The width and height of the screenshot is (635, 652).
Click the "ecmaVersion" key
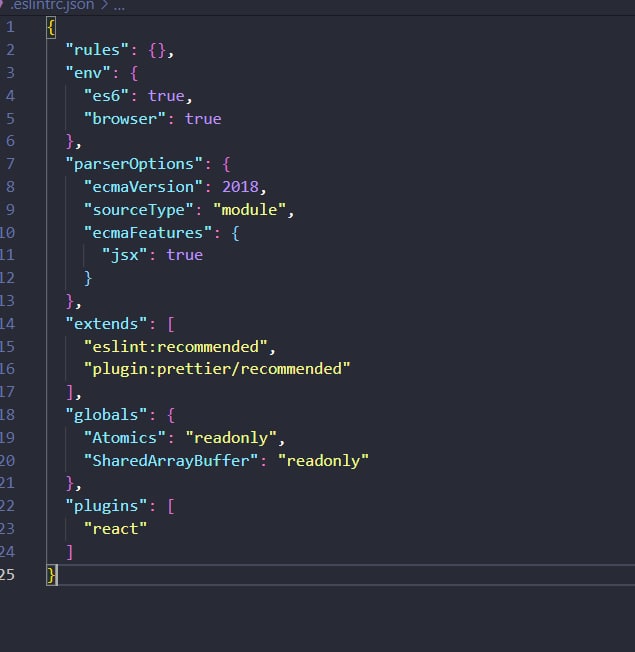(143, 187)
